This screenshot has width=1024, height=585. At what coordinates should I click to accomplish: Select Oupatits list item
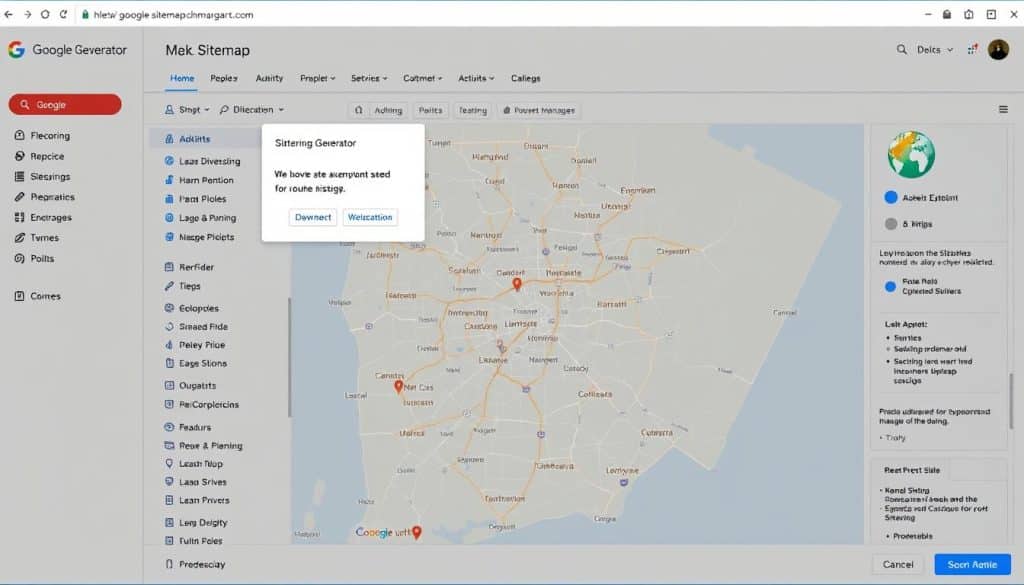pos(190,385)
